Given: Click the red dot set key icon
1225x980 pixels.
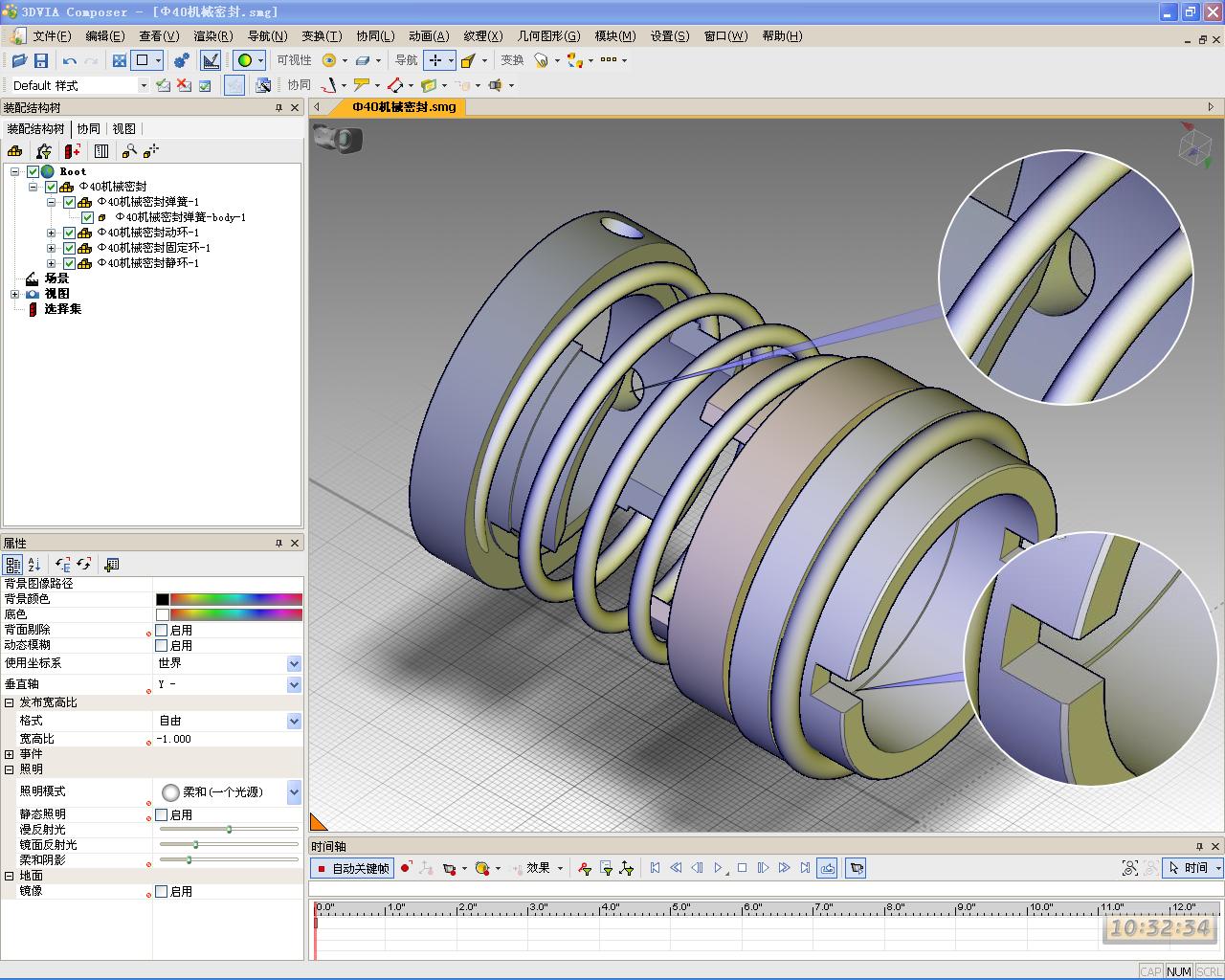Looking at the screenshot, I should (406, 868).
